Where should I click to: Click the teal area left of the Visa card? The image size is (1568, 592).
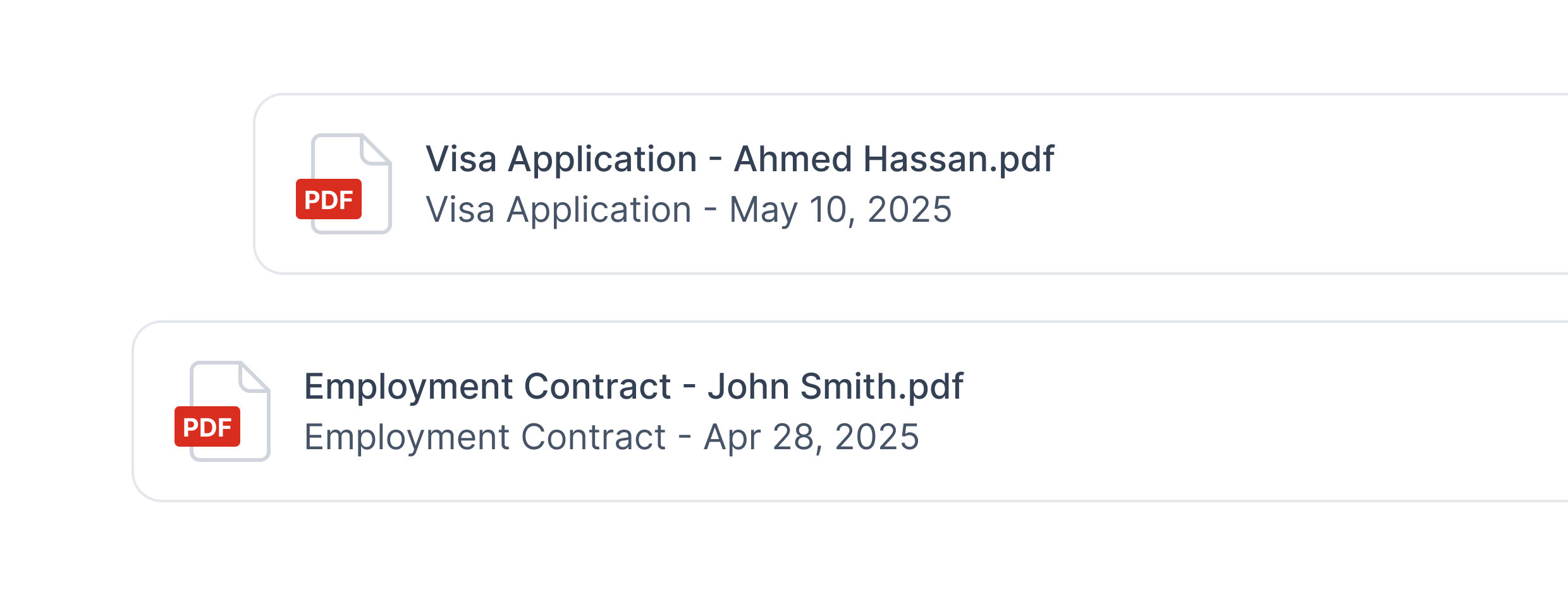(126, 183)
